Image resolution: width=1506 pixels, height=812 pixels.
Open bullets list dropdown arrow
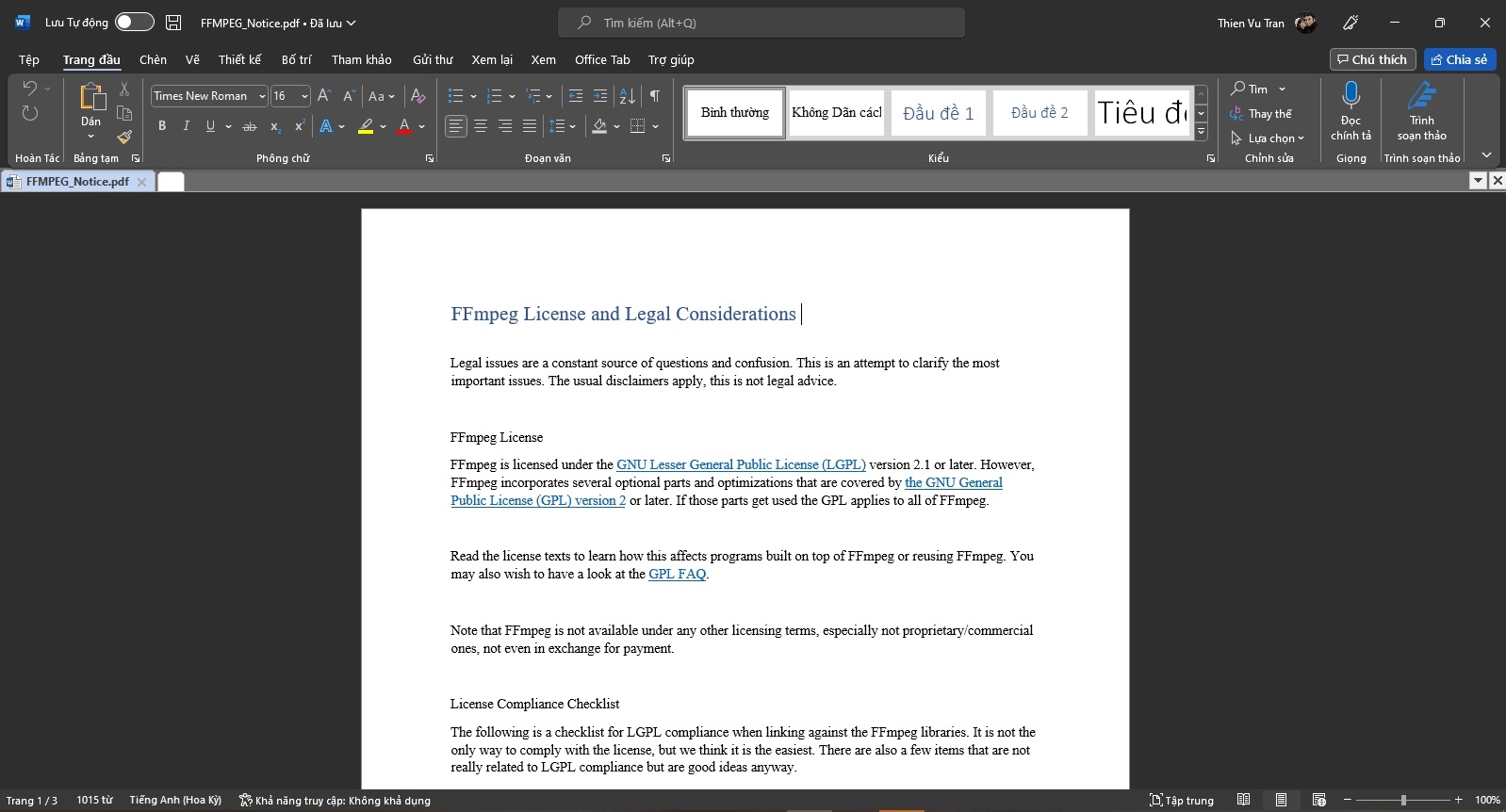[x=473, y=96]
